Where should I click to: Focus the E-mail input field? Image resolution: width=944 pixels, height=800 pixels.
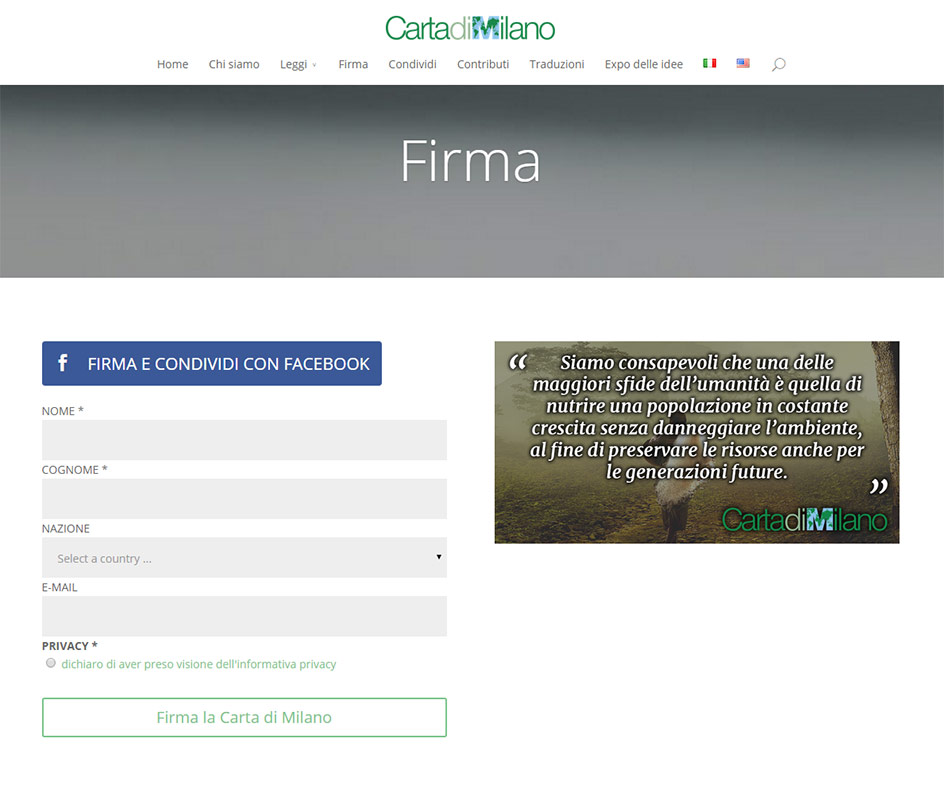pos(244,616)
